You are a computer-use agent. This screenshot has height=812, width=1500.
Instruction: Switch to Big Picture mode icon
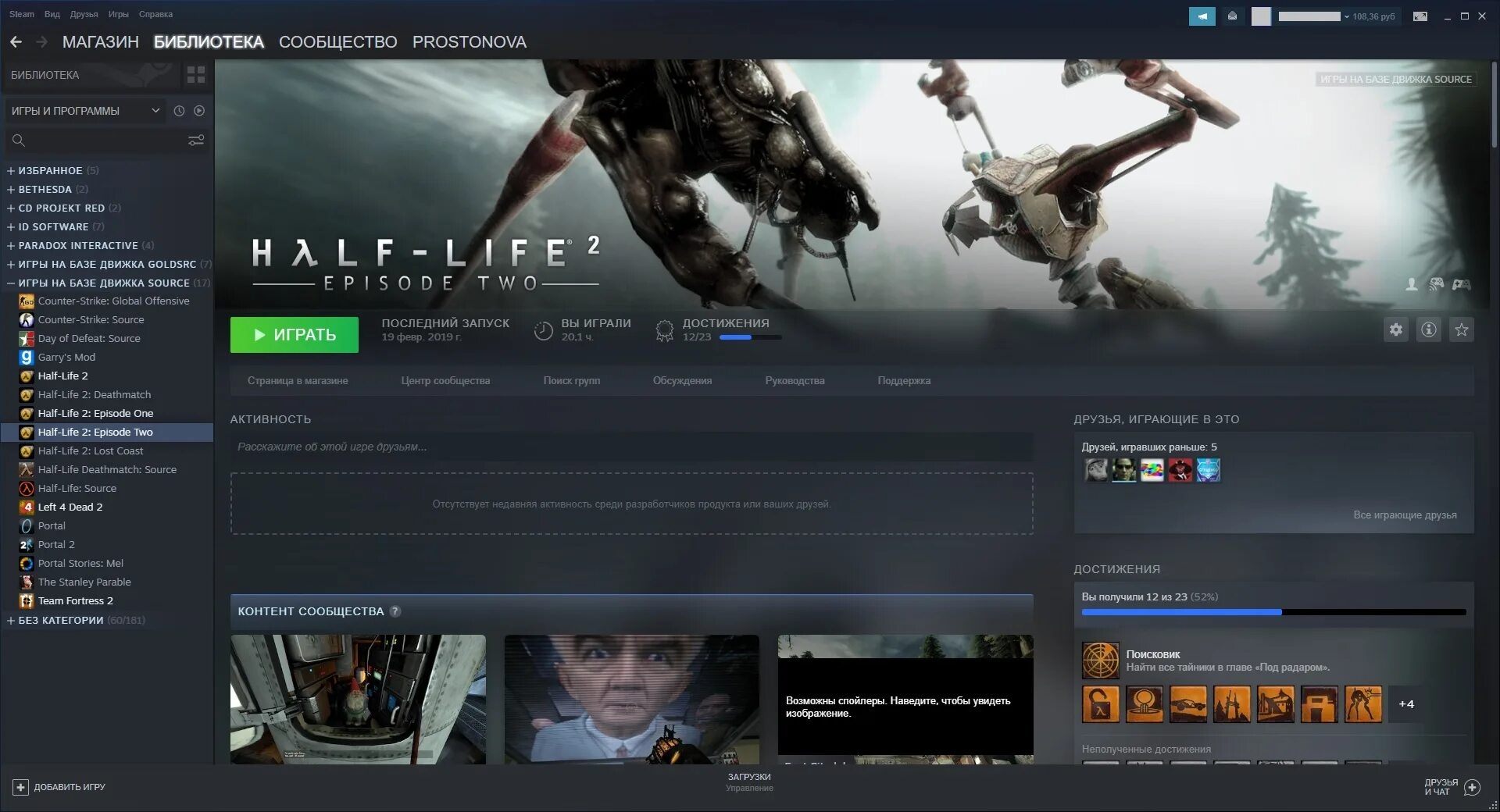1420,16
